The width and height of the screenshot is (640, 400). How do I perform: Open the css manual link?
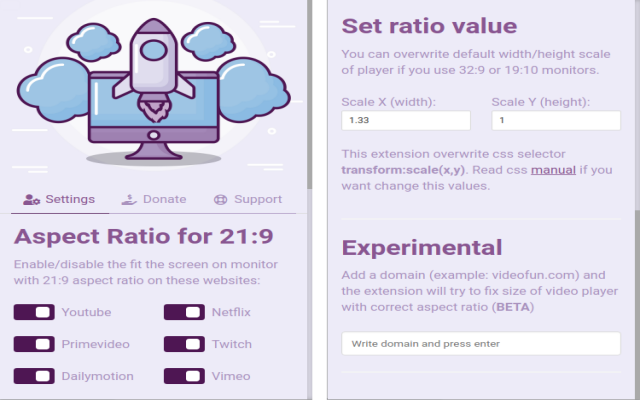coord(553,170)
